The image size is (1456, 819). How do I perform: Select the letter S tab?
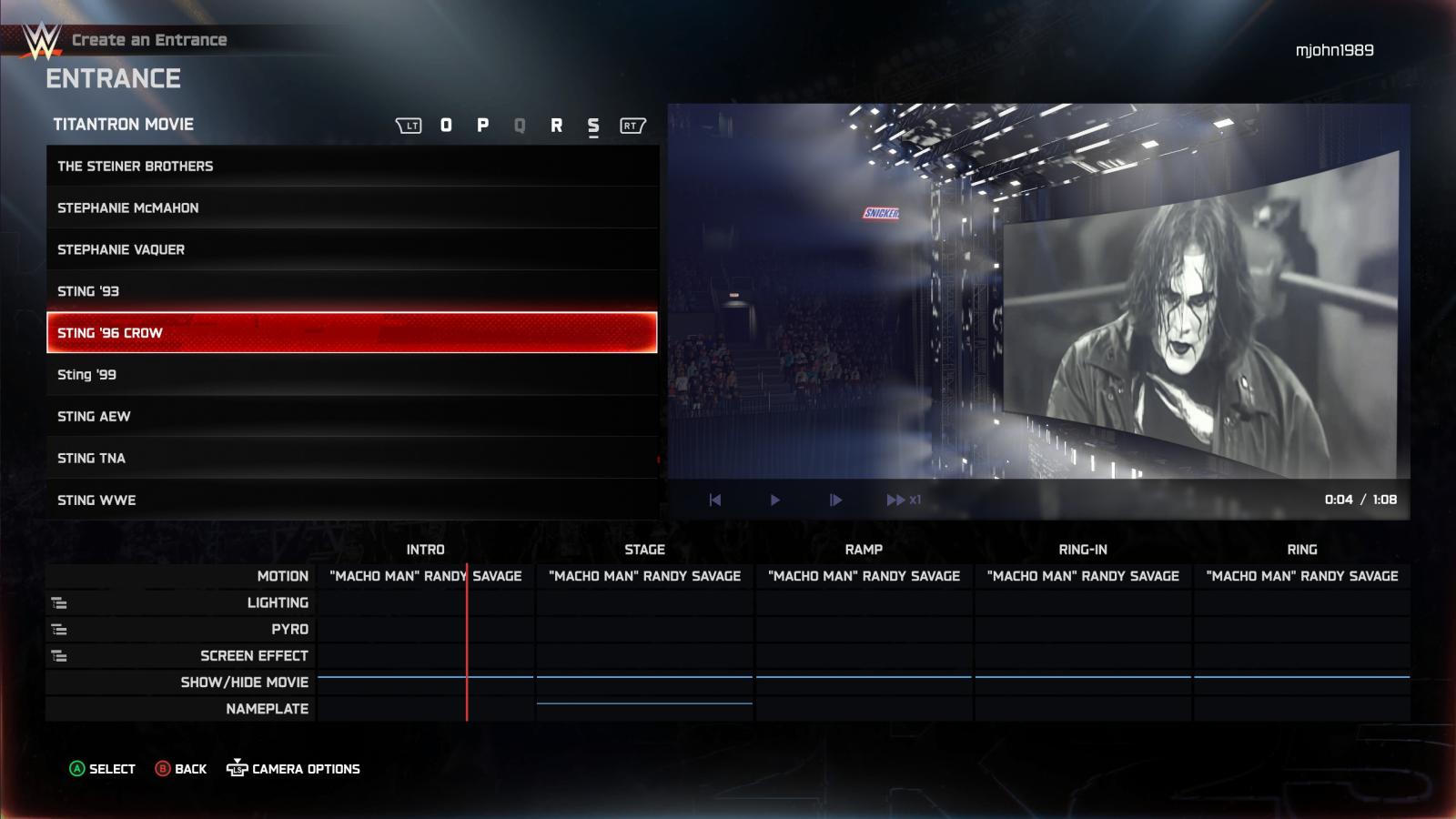pos(593,126)
